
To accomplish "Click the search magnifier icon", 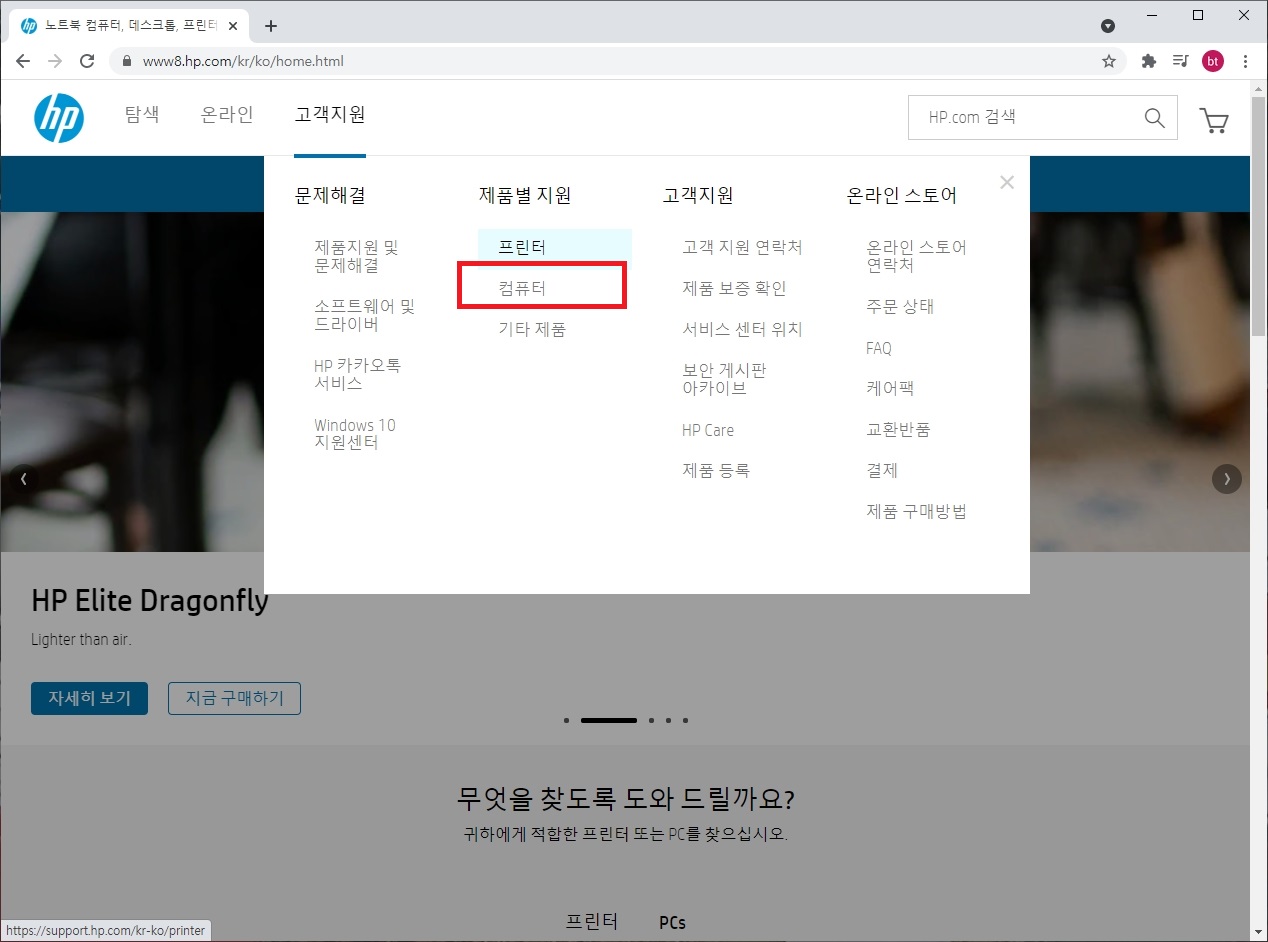I will point(1154,118).
